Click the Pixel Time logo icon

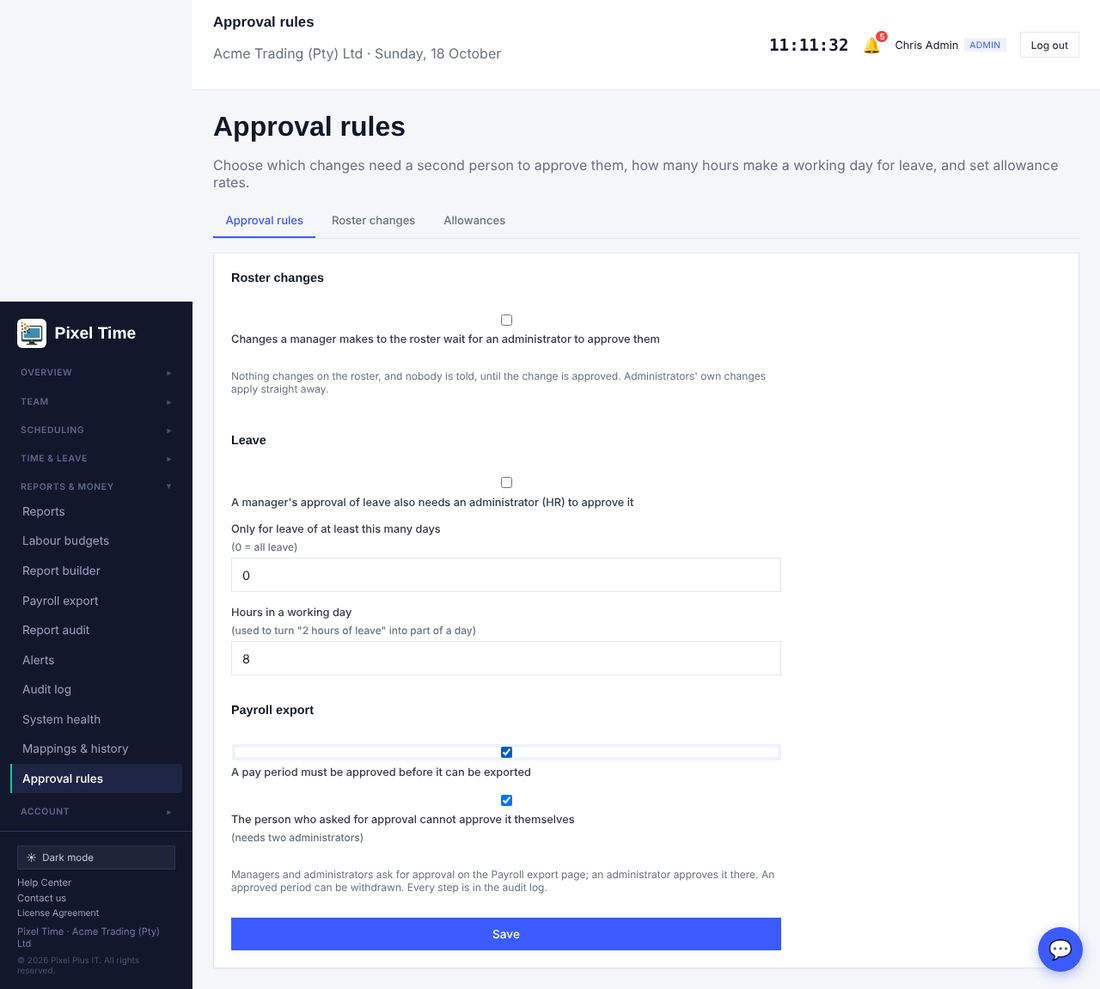[x=32, y=333]
